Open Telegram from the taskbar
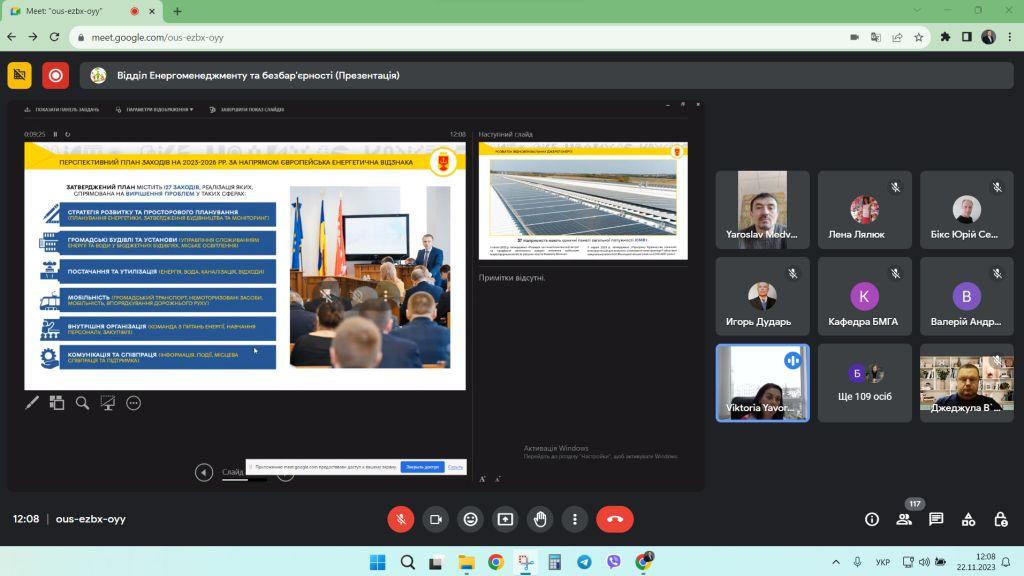The height and width of the screenshot is (576, 1024). 584,562
